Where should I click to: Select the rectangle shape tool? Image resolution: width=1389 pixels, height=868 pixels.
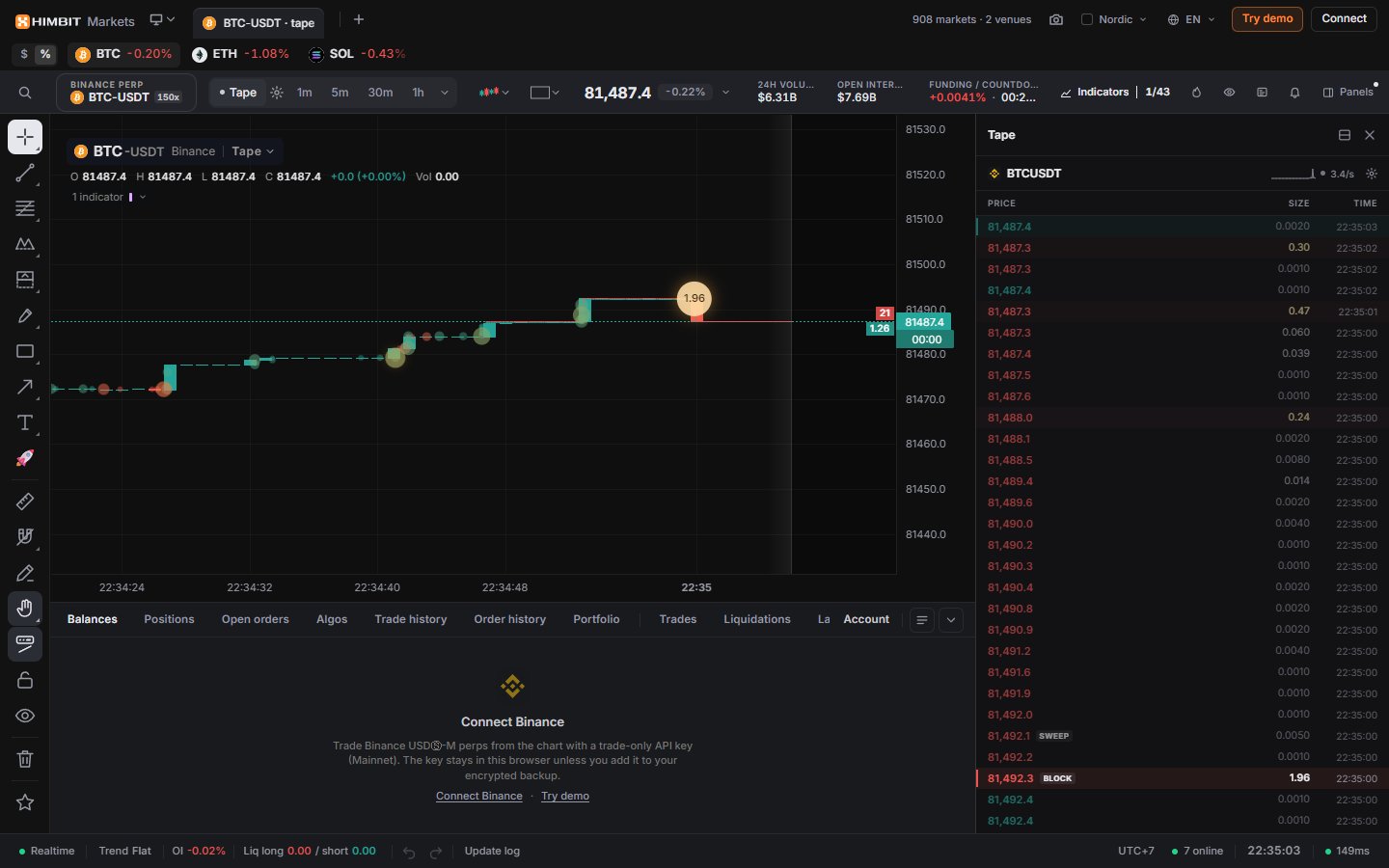25,351
